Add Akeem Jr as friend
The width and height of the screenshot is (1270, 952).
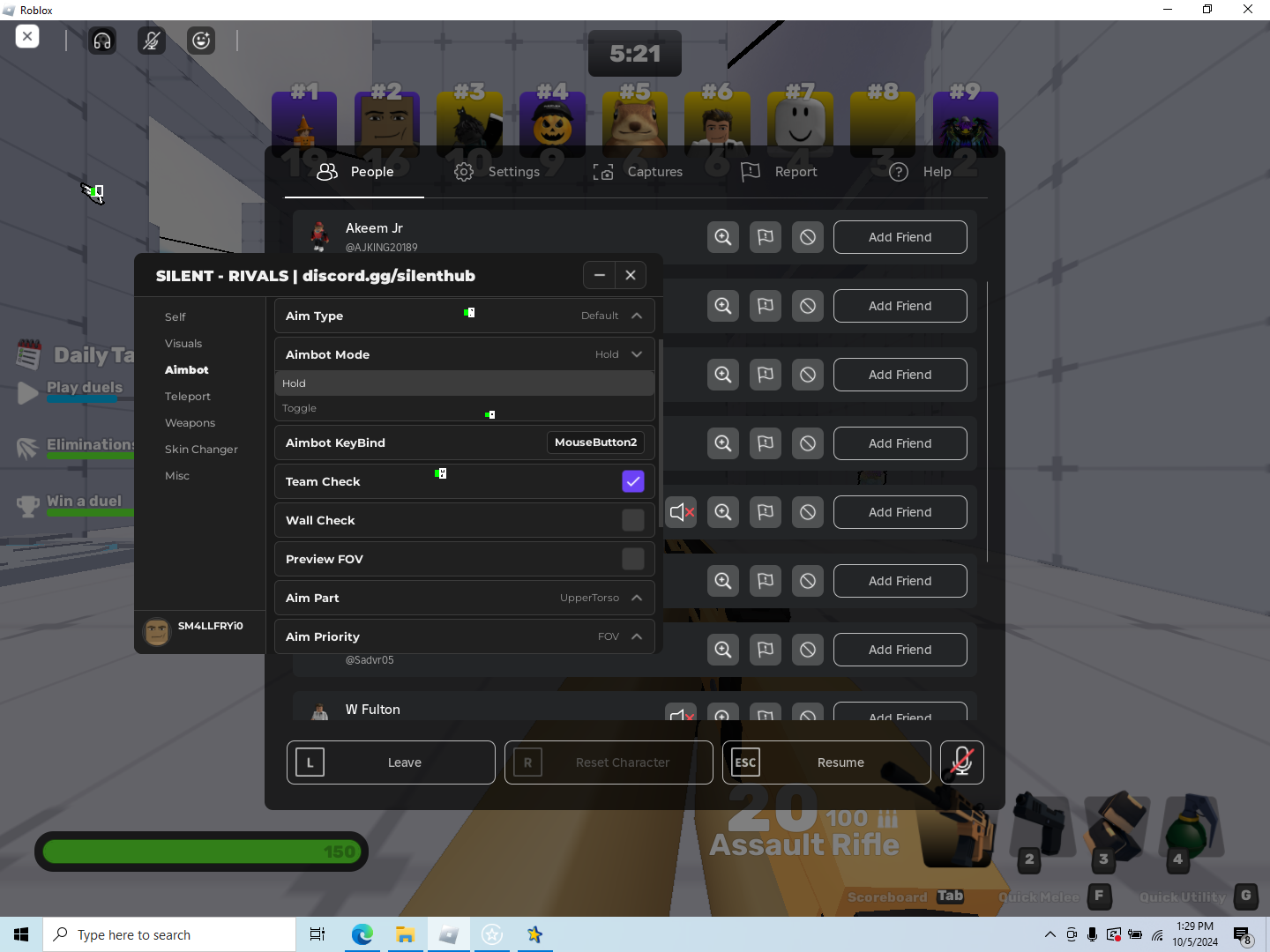click(x=900, y=237)
